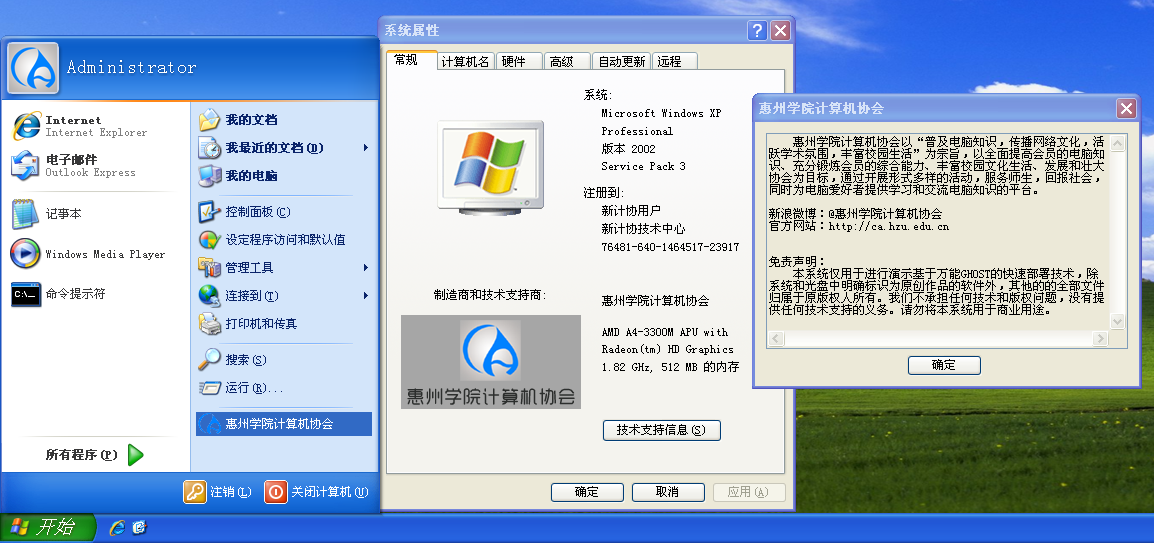1154x543 pixels.
Task: Switch to 高级 tab
Action: pyautogui.click(x=566, y=62)
